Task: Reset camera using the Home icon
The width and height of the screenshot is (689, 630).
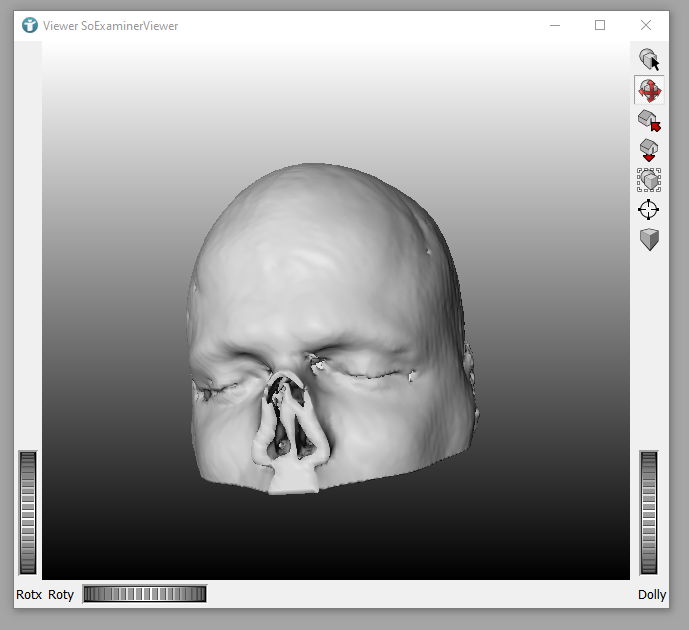Action: [649, 121]
